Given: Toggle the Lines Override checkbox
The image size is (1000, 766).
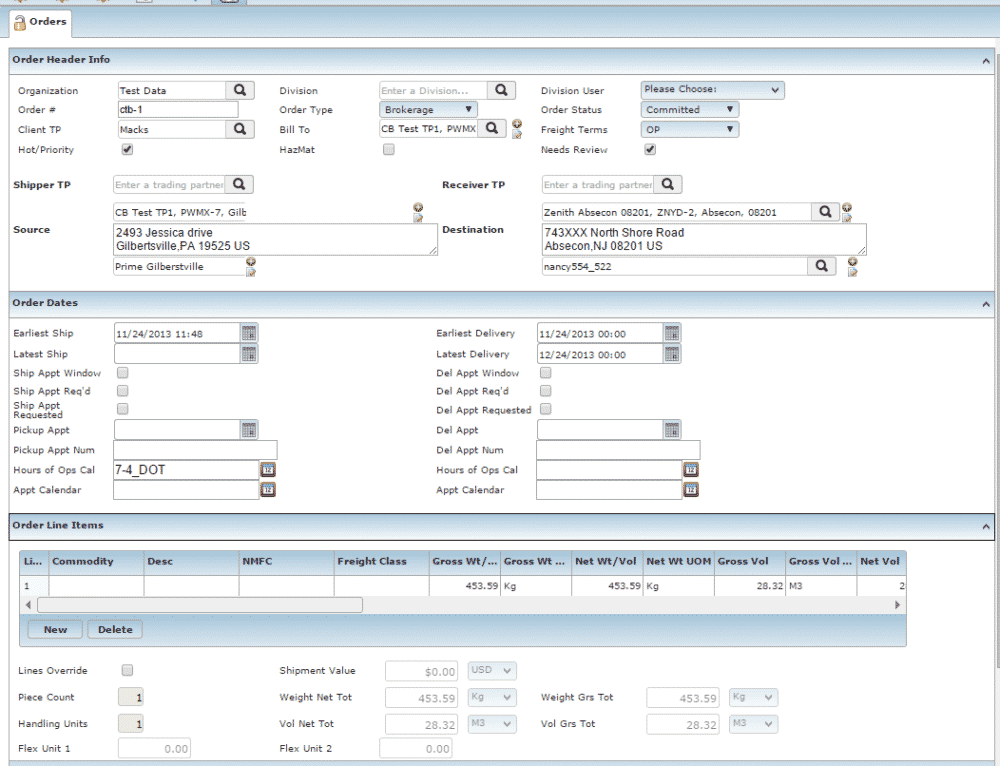Looking at the screenshot, I should point(127,670).
